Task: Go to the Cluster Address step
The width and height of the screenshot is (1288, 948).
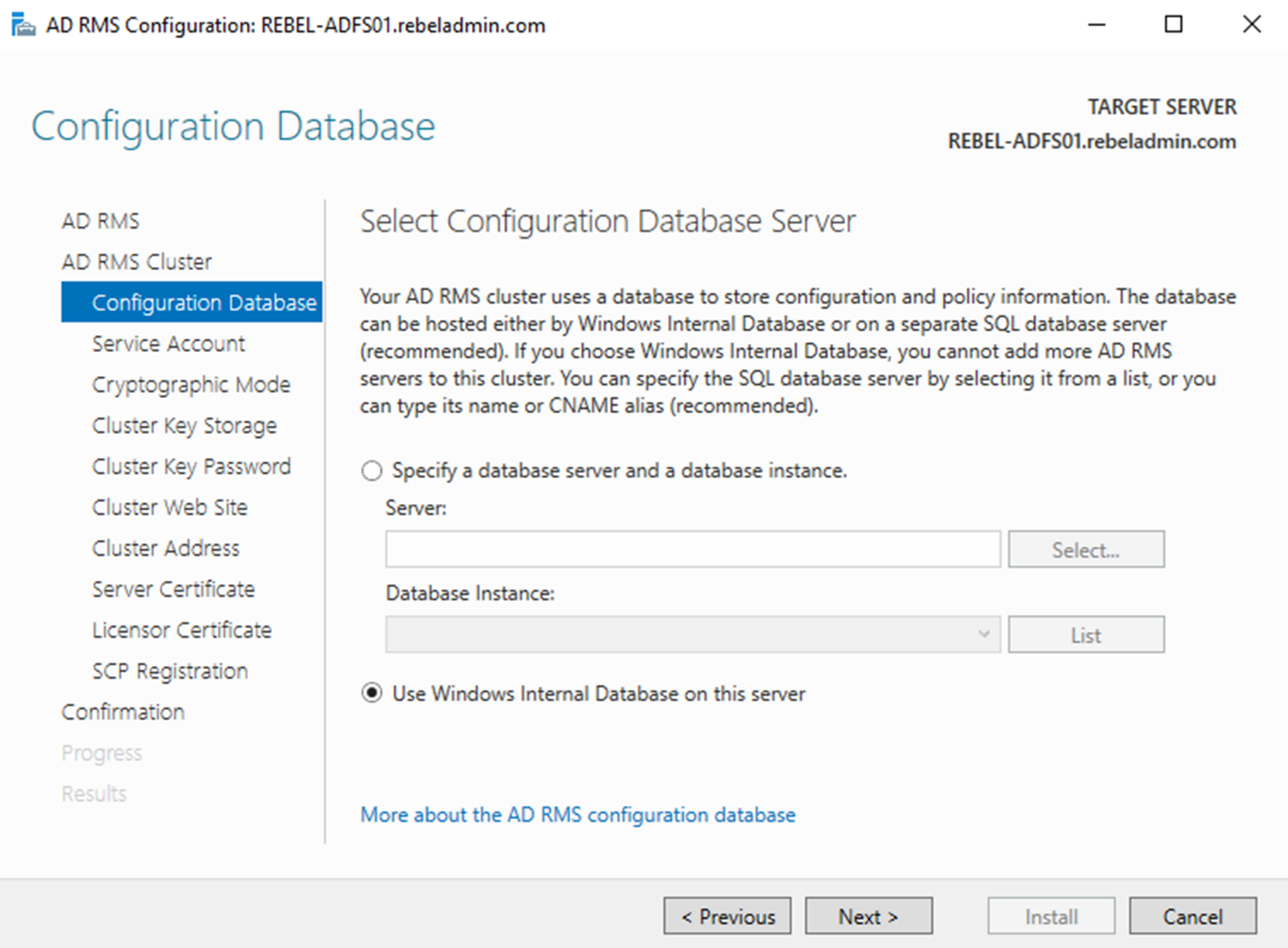Action: 166,548
